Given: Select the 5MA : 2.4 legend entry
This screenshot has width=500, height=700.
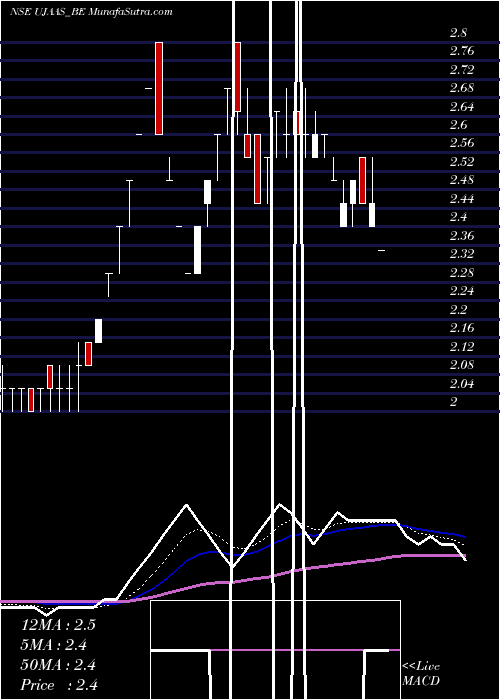Looking at the screenshot, I should tap(54, 645).
